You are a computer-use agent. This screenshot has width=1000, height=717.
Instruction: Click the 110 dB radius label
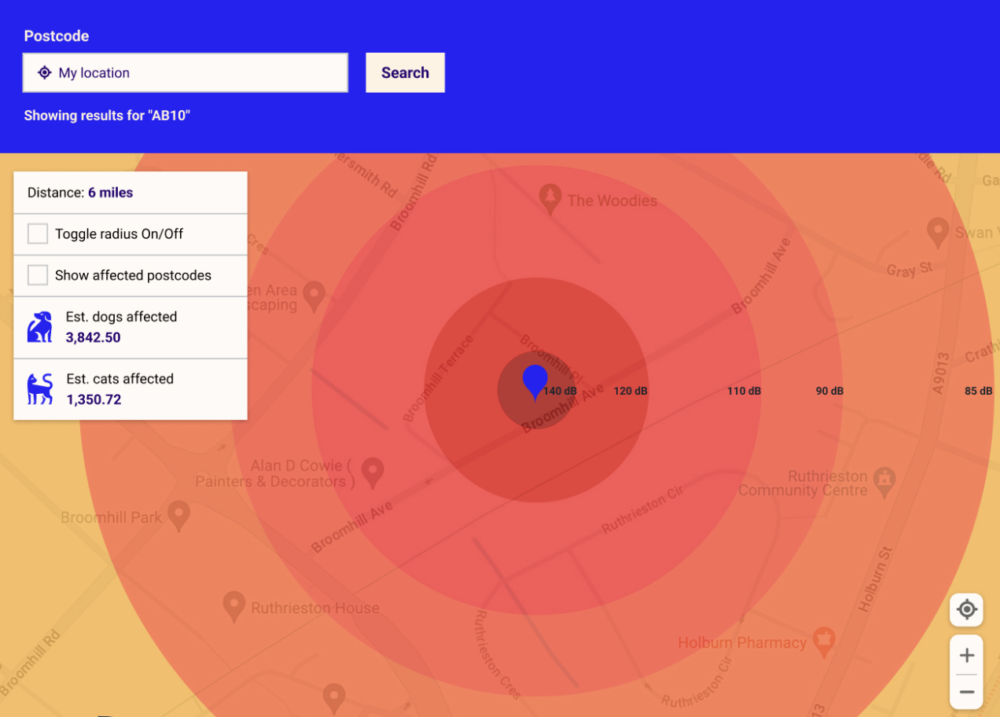tap(744, 391)
